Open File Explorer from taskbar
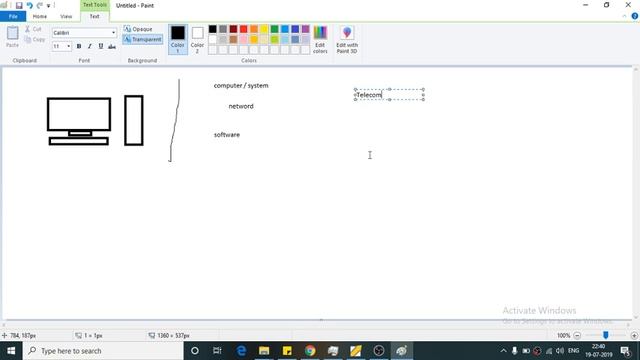 [x=264, y=351]
